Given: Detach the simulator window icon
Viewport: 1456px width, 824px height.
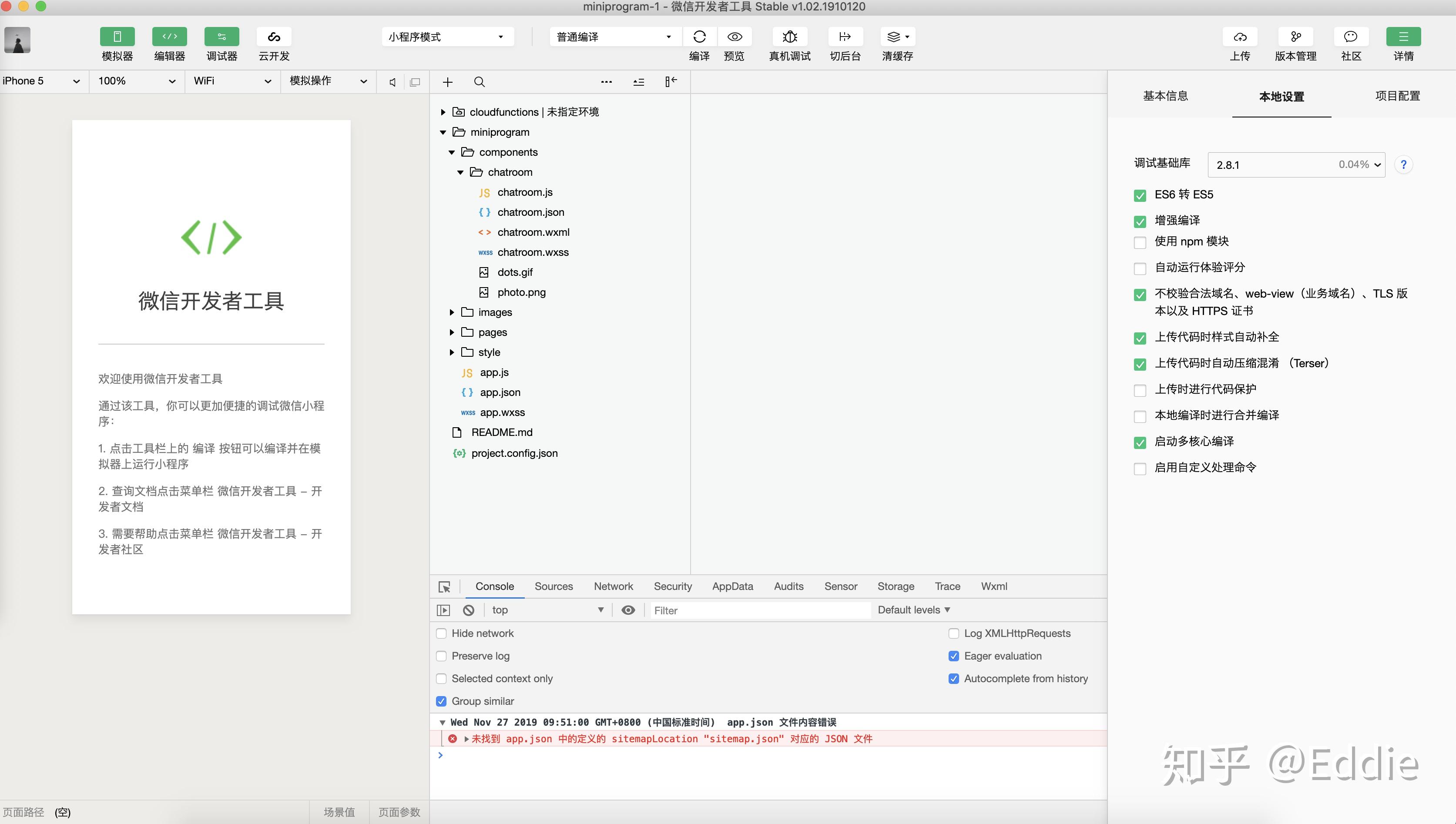Looking at the screenshot, I should point(415,82).
